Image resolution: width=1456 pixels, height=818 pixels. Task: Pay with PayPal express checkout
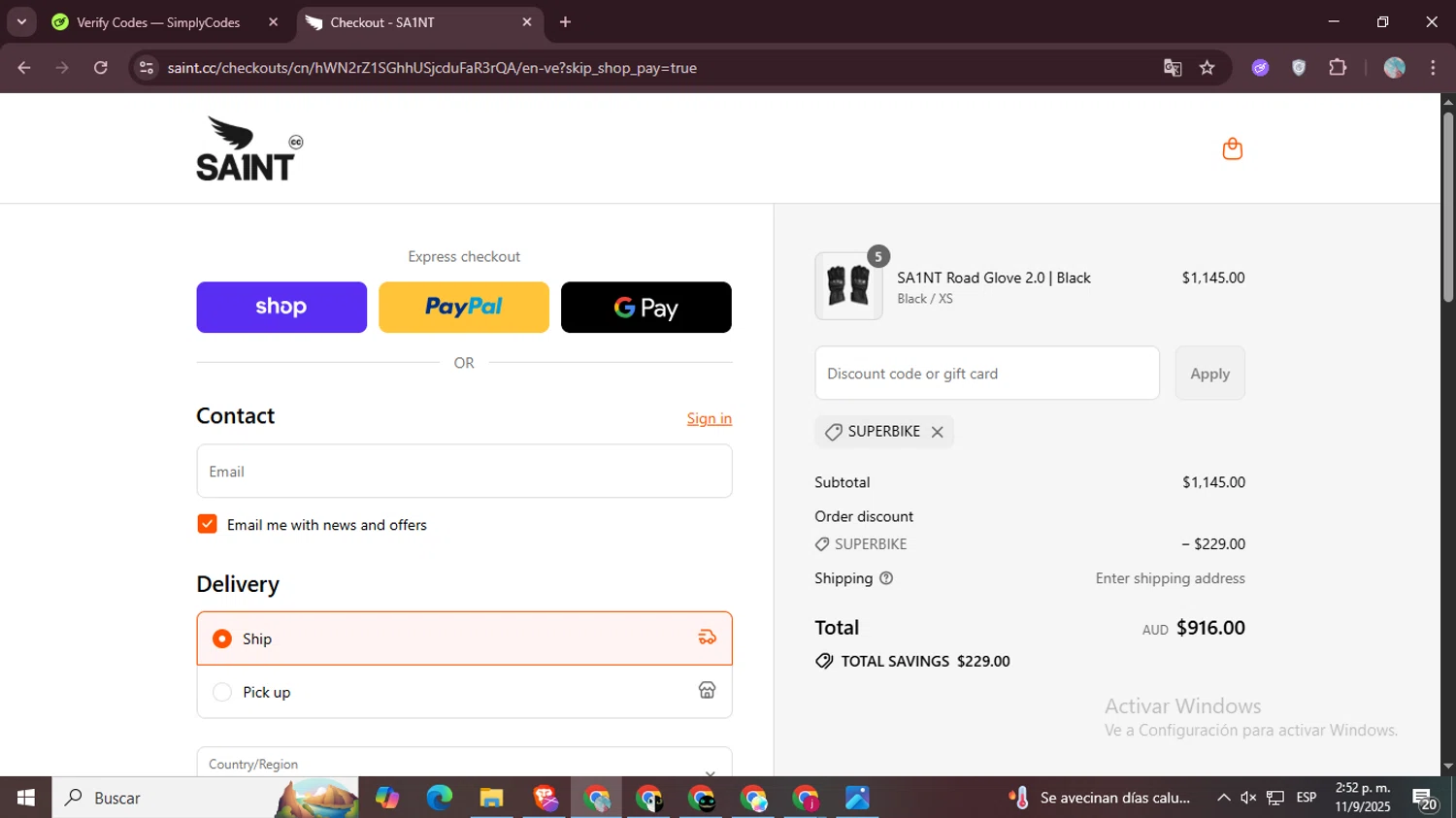(x=464, y=307)
